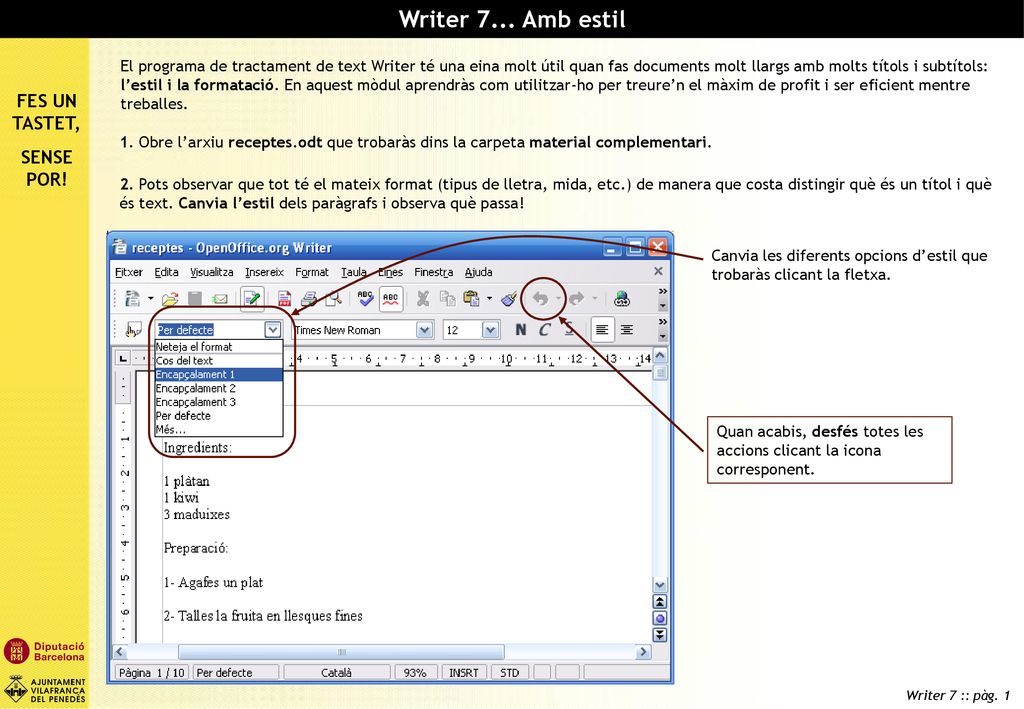This screenshot has height=709, width=1024.
Task: Open the Finestra menu
Action: click(434, 272)
